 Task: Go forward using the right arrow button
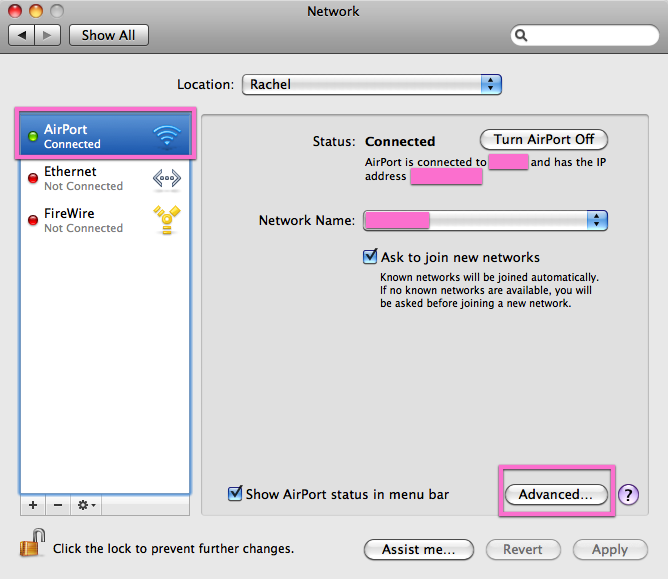click(x=49, y=35)
